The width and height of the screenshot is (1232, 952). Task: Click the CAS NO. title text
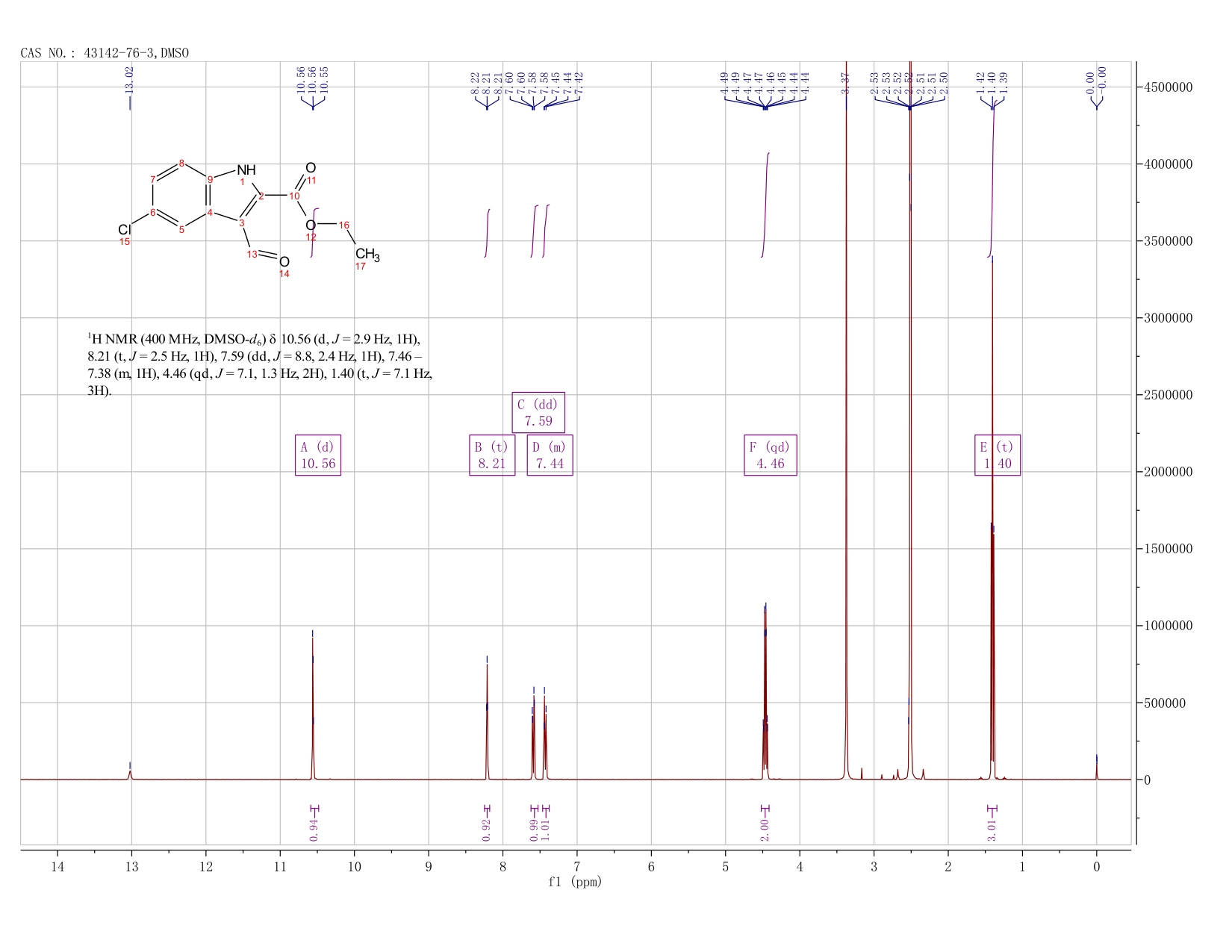[105, 53]
